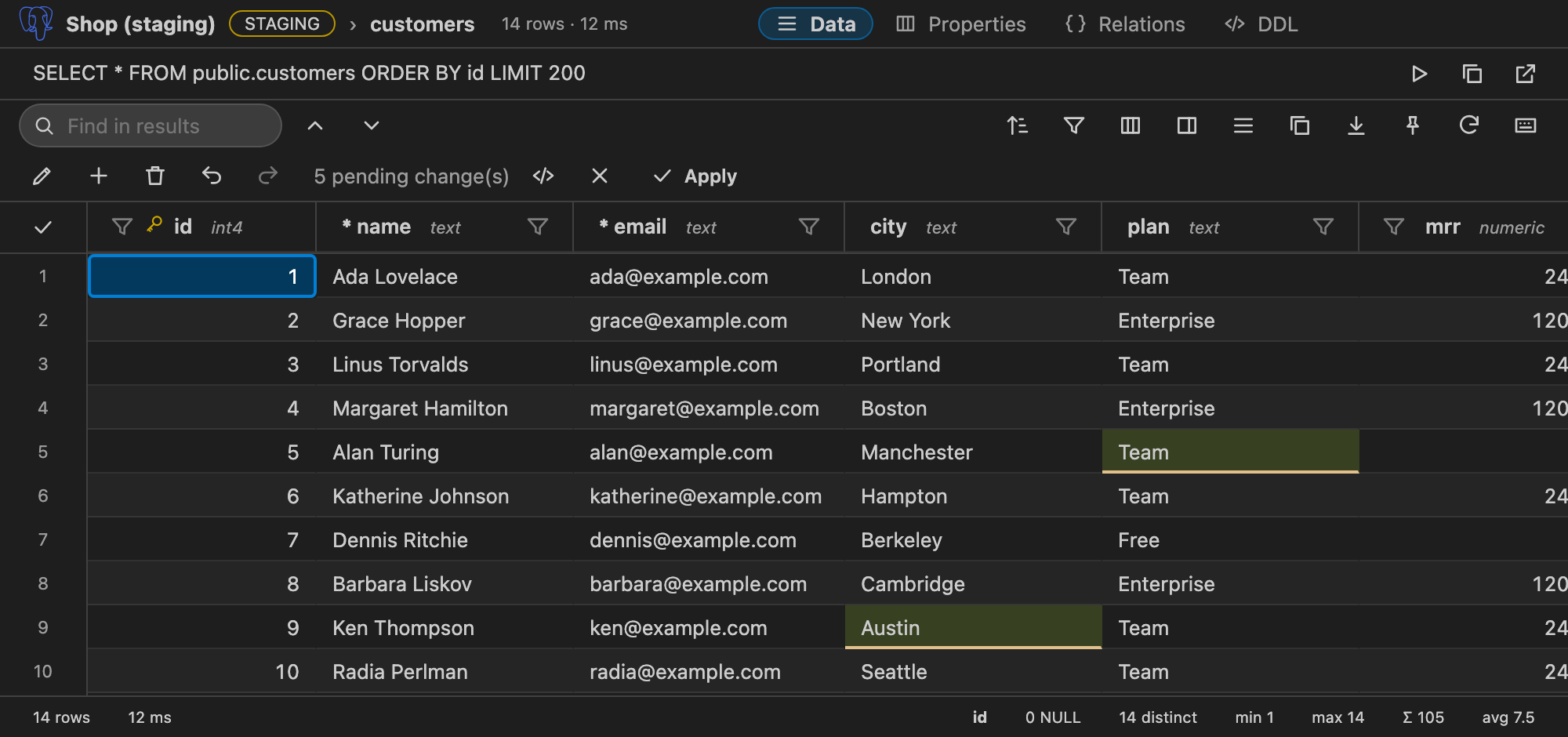Screen dimensions: 1568x737
Task: Add a new row with plus icon
Action: 99,176
